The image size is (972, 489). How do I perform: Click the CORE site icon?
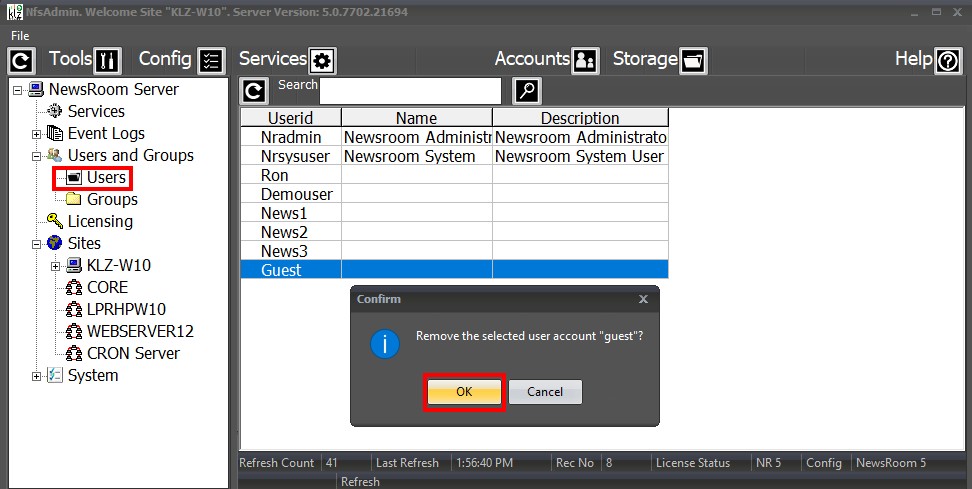click(x=74, y=287)
